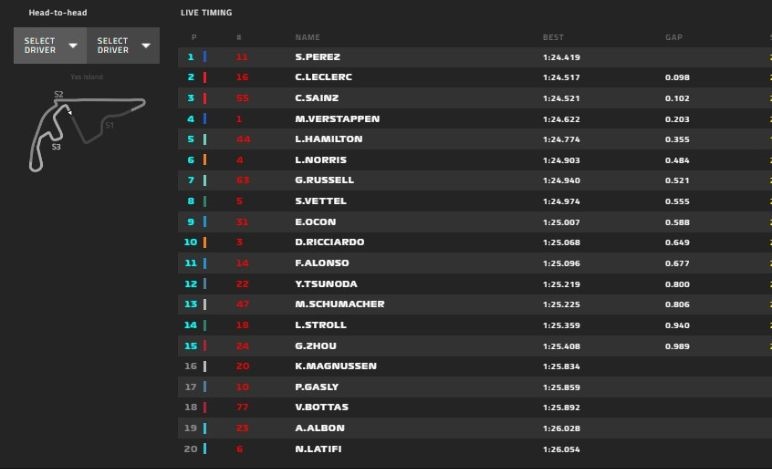Open the left Select Driver dropdown
Viewport: 772px width, 469px height.
click(x=49, y=45)
